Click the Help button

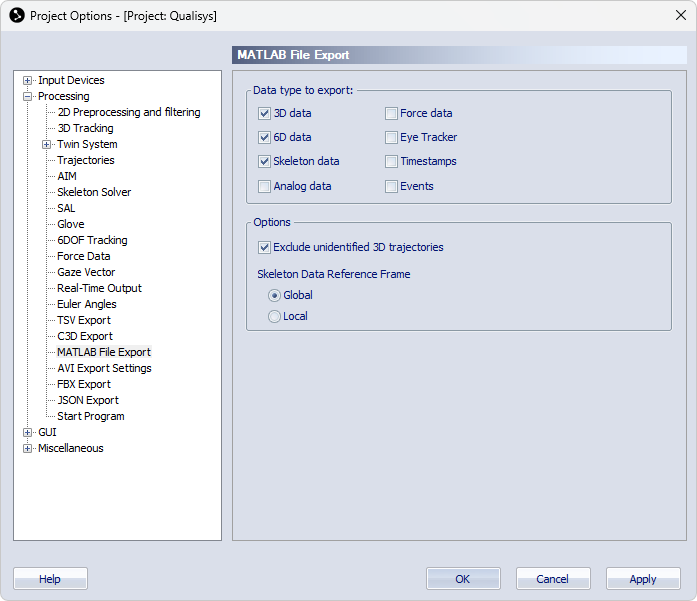(50, 579)
